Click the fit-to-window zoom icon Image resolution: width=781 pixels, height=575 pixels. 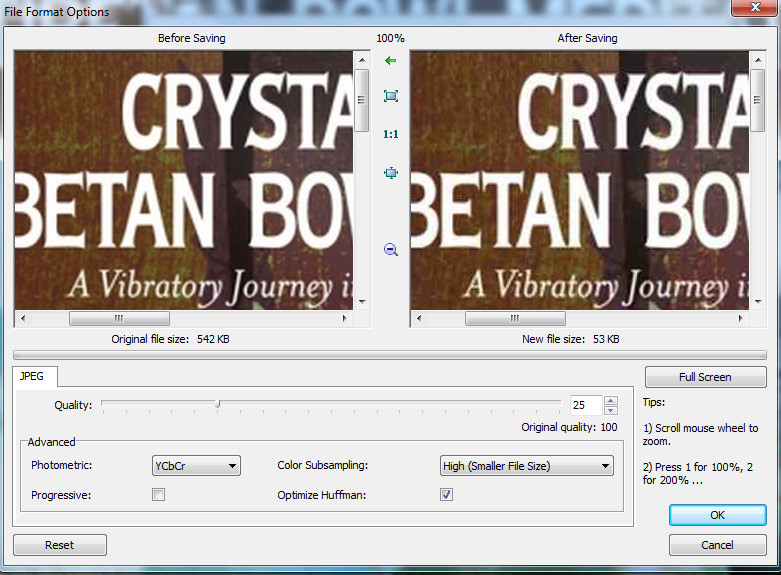391,96
